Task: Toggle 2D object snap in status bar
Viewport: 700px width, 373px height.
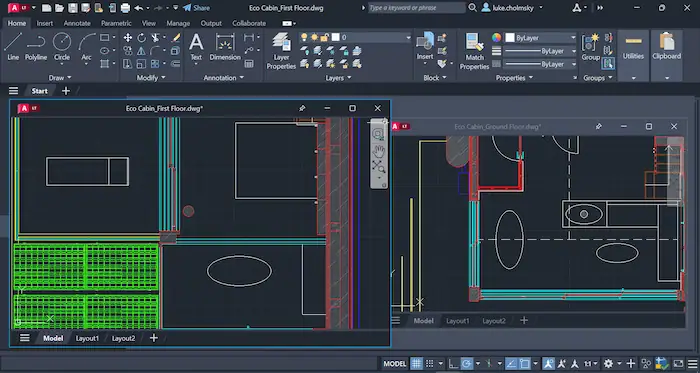Action: [525, 363]
